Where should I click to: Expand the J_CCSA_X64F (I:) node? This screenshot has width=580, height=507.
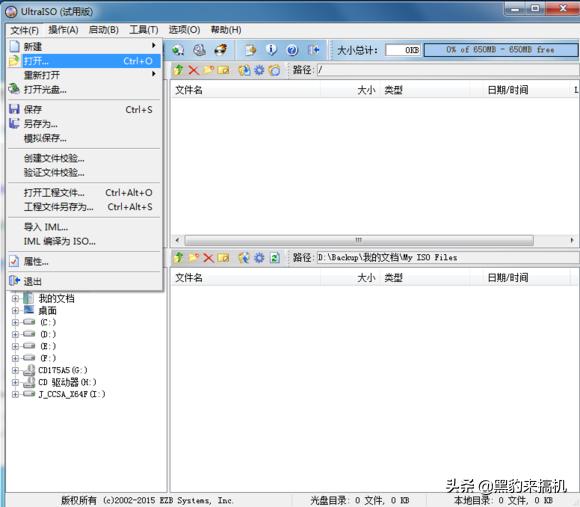(x=15, y=394)
